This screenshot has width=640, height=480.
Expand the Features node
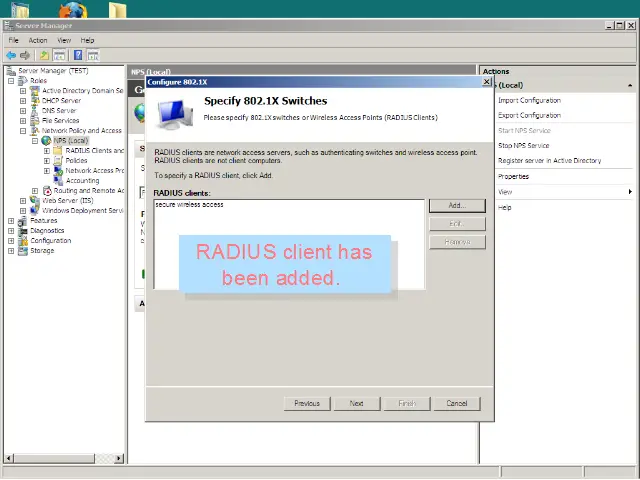(x=11, y=221)
